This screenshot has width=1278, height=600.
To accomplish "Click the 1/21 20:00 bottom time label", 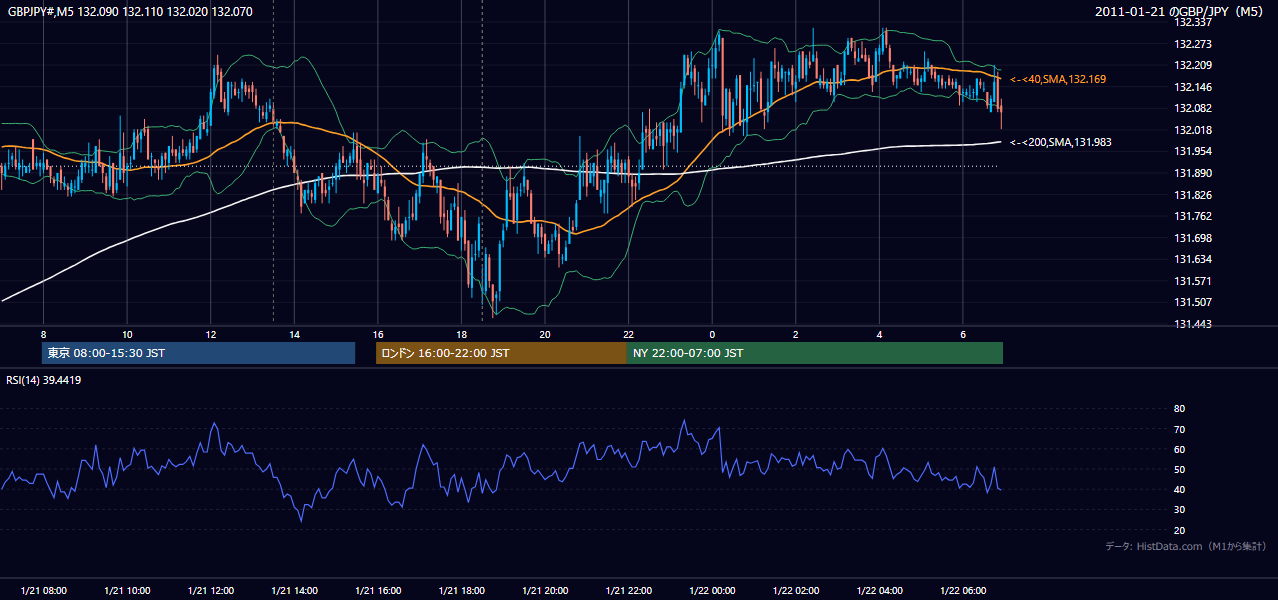I will tap(545, 591).
